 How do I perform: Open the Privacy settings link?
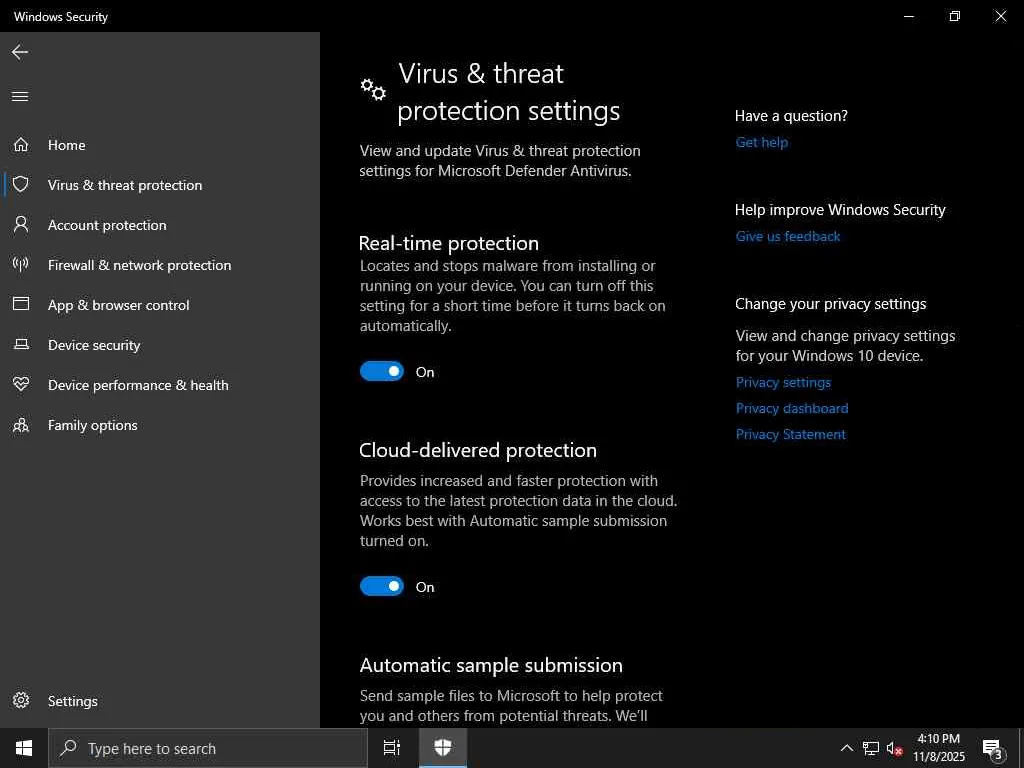783,382
